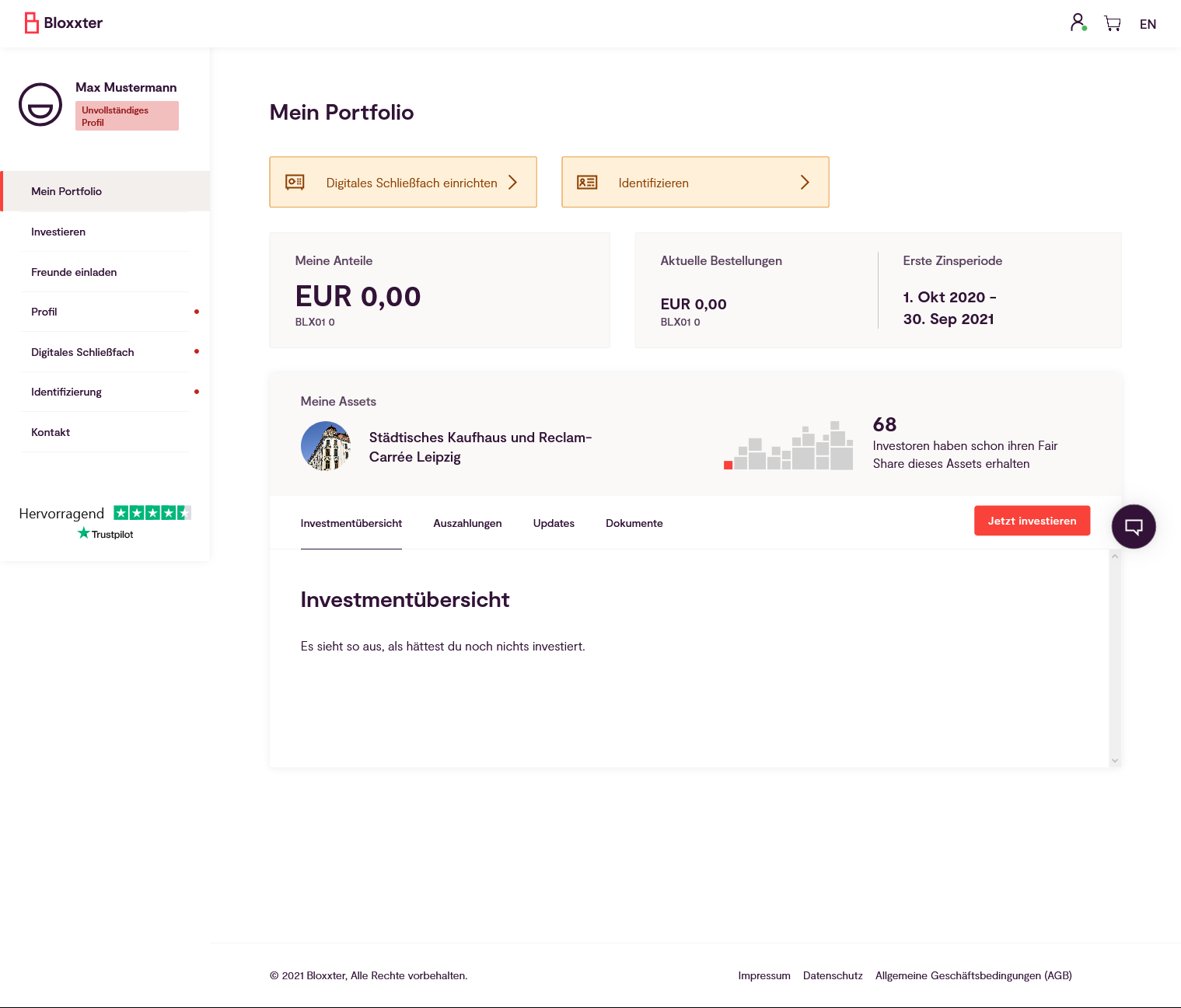The height and width of the screenshot is (1008, 1181).
Task: Click the Meine Anteile EUR 0,00 value
Action: pos(358,296)
